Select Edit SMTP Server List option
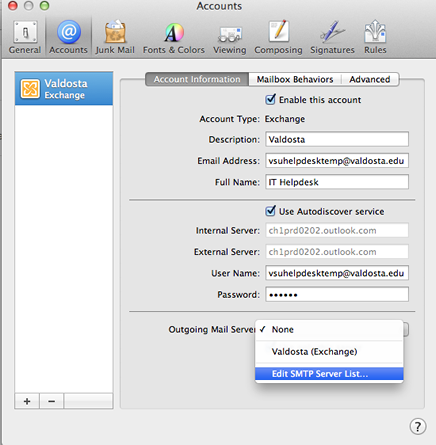Viewport: 436px width, 445px height. (329, 374)
